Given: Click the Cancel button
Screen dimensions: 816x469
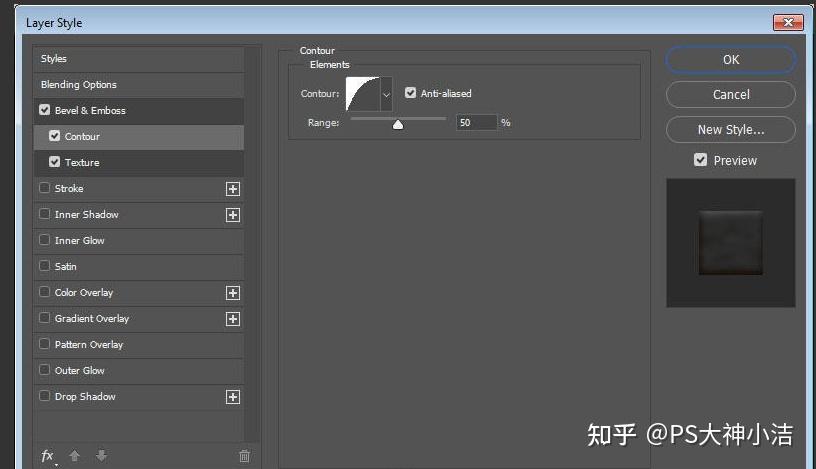Looking at the screenshot, I should point(731,95).
